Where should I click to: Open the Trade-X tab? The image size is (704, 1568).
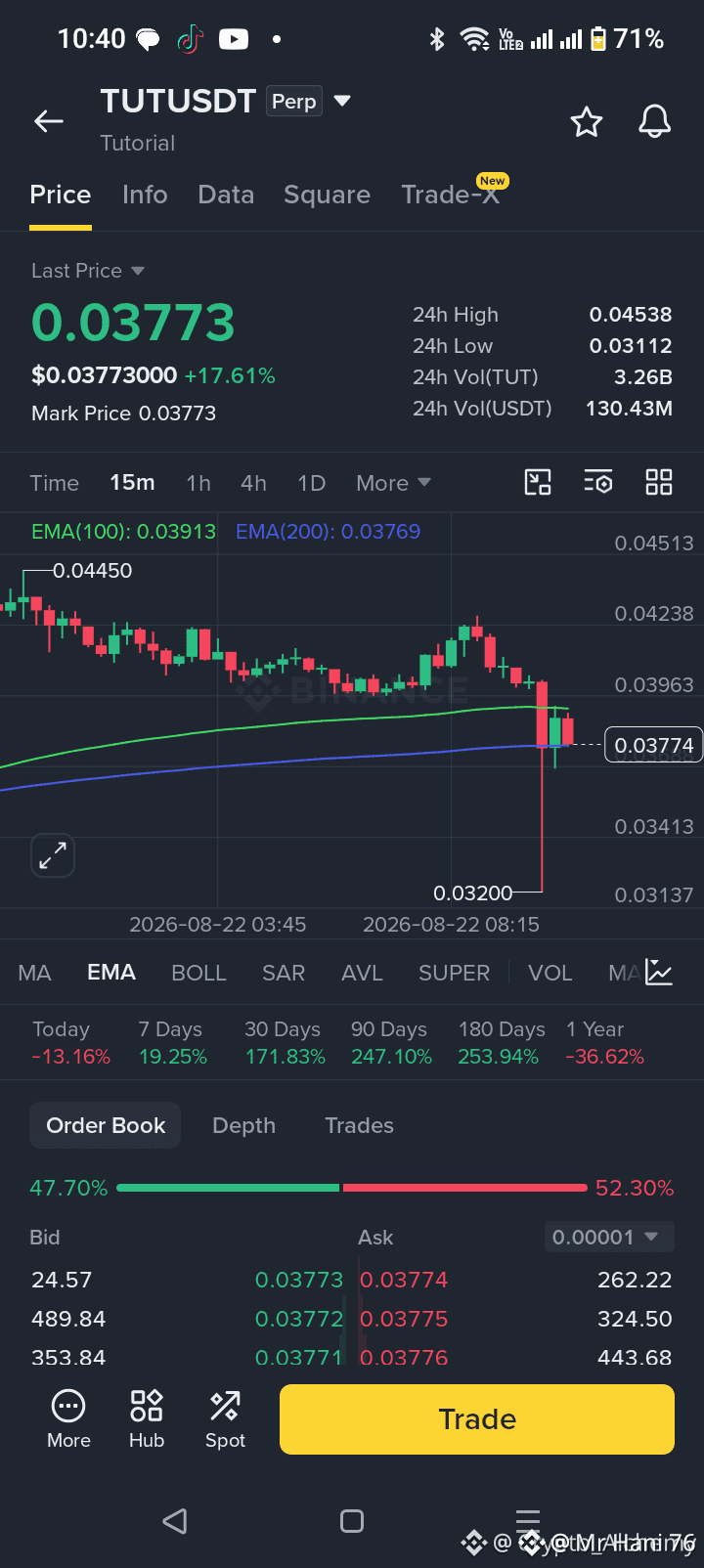pos(451,195)
